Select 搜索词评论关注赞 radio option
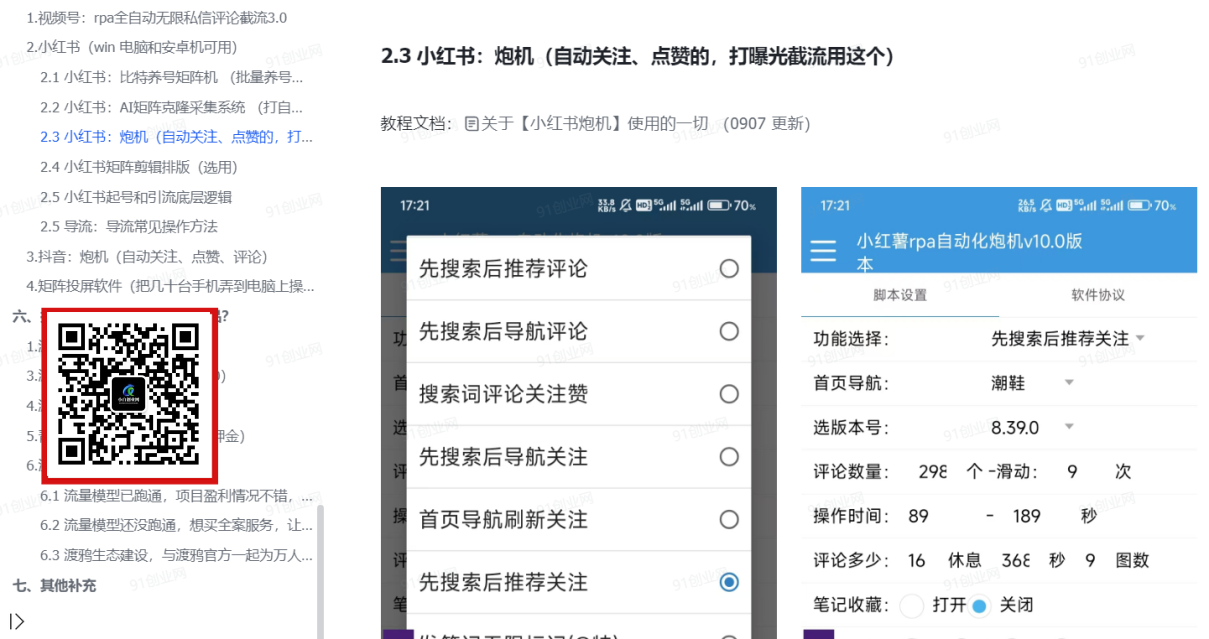This screenshot has height=639, width=1209. point(729,394)
